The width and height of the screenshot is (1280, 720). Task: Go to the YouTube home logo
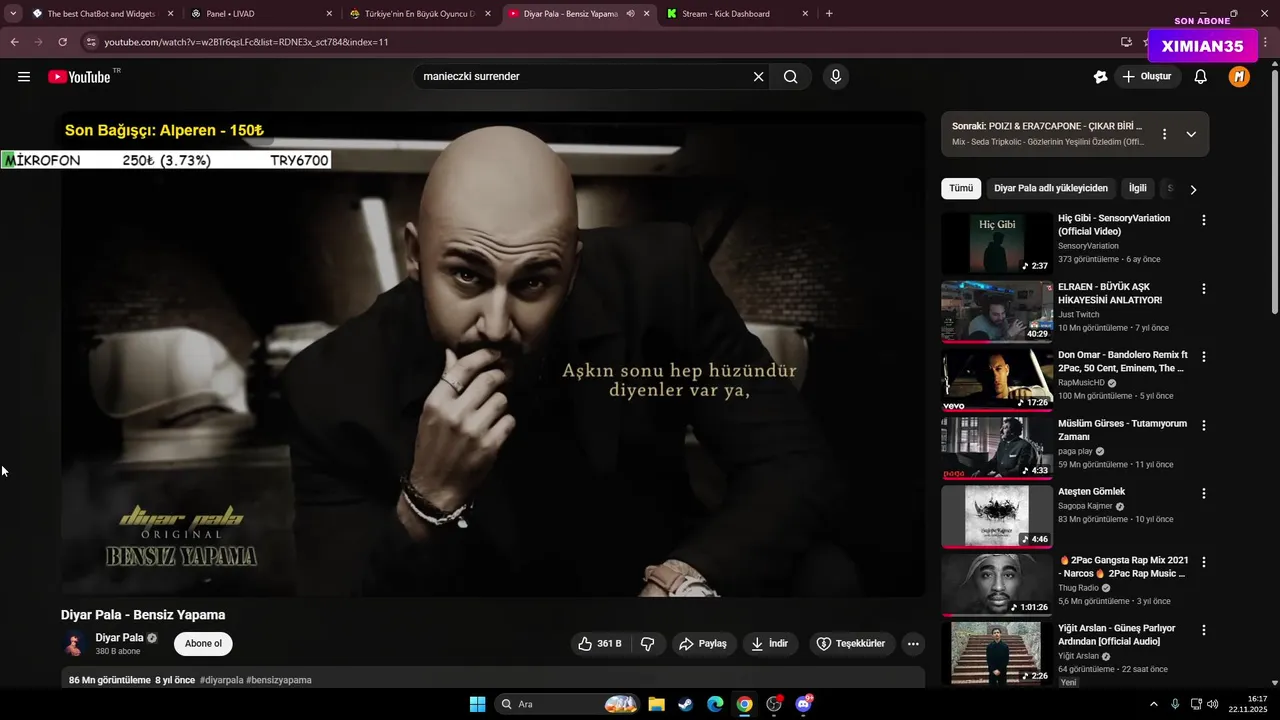point(79,77)
